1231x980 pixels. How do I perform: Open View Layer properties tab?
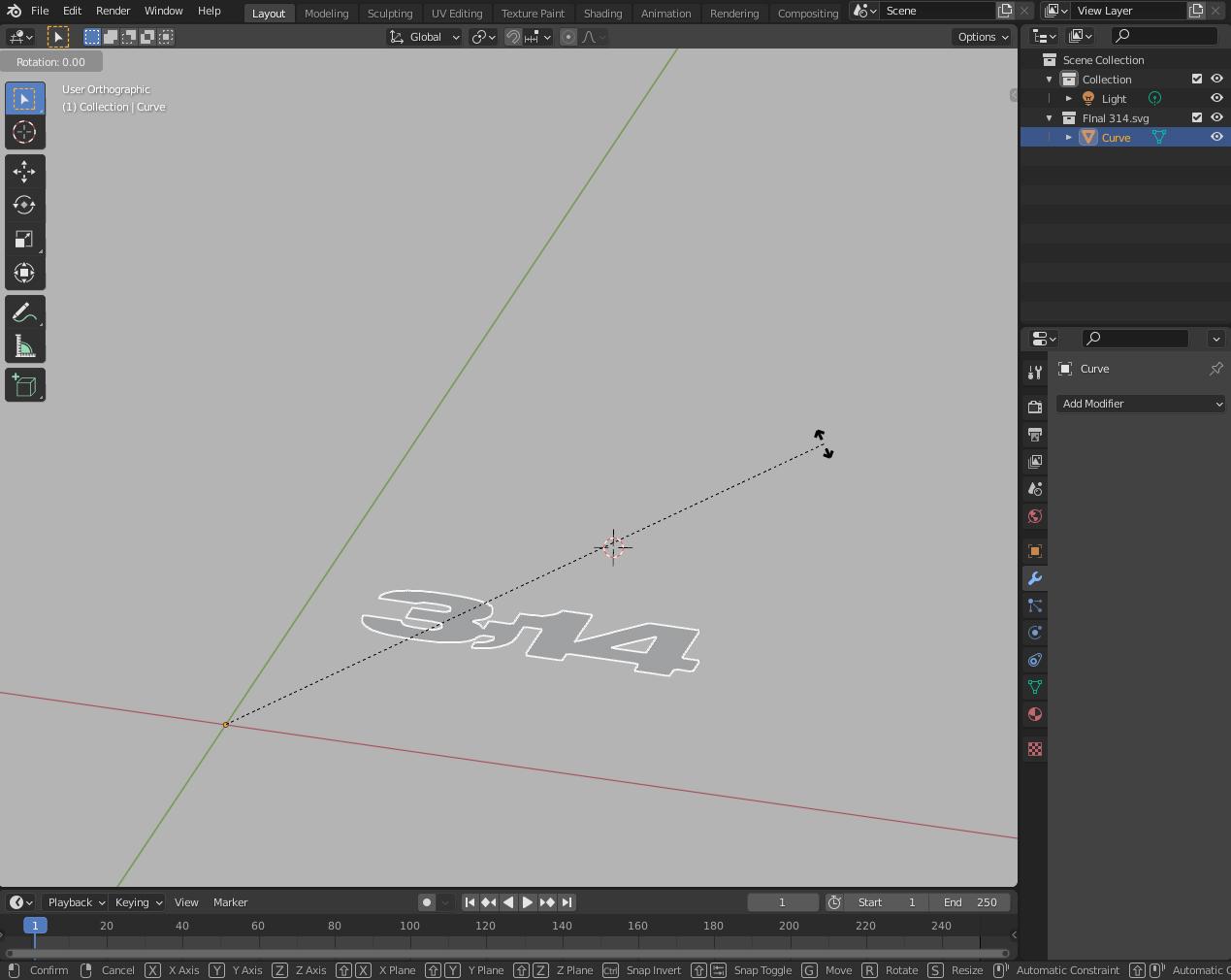tap(1035, 461)
